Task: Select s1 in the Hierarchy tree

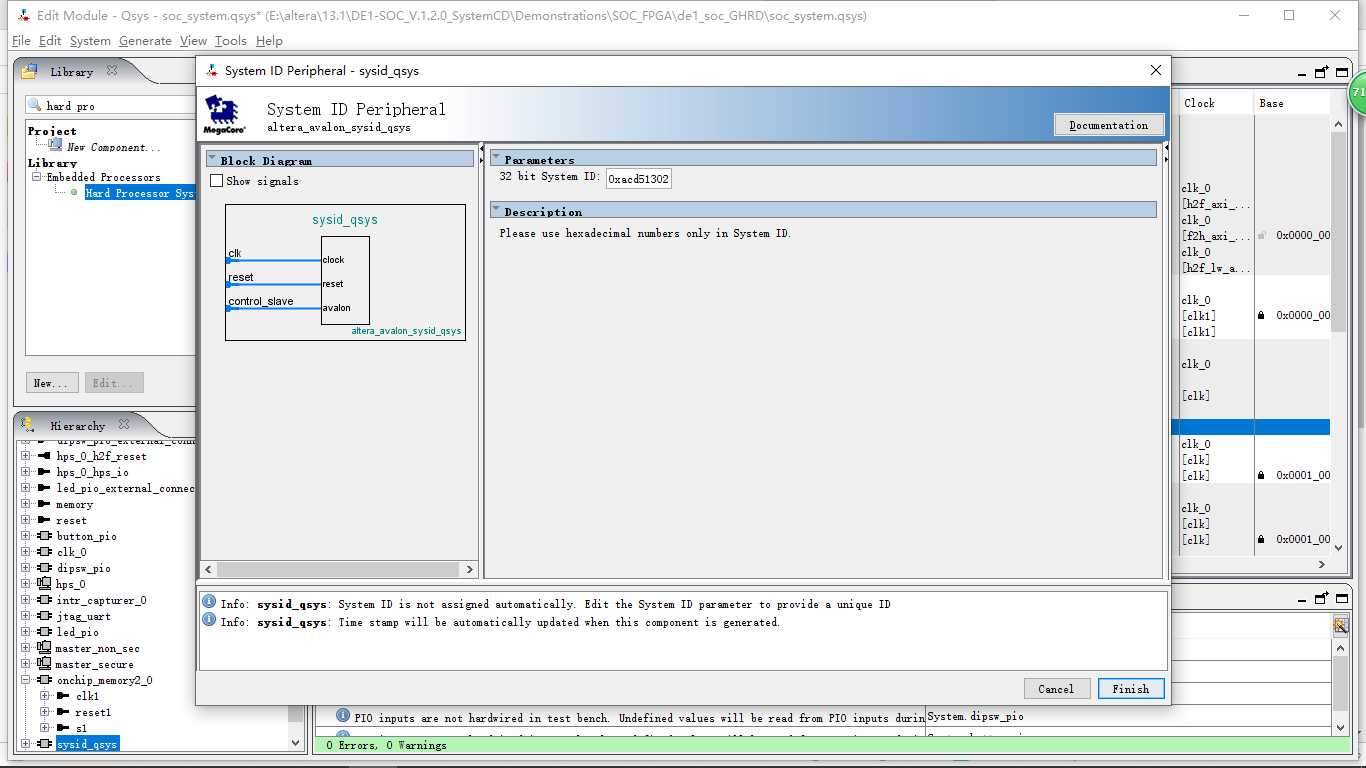Action: click(x=81, y=728)
